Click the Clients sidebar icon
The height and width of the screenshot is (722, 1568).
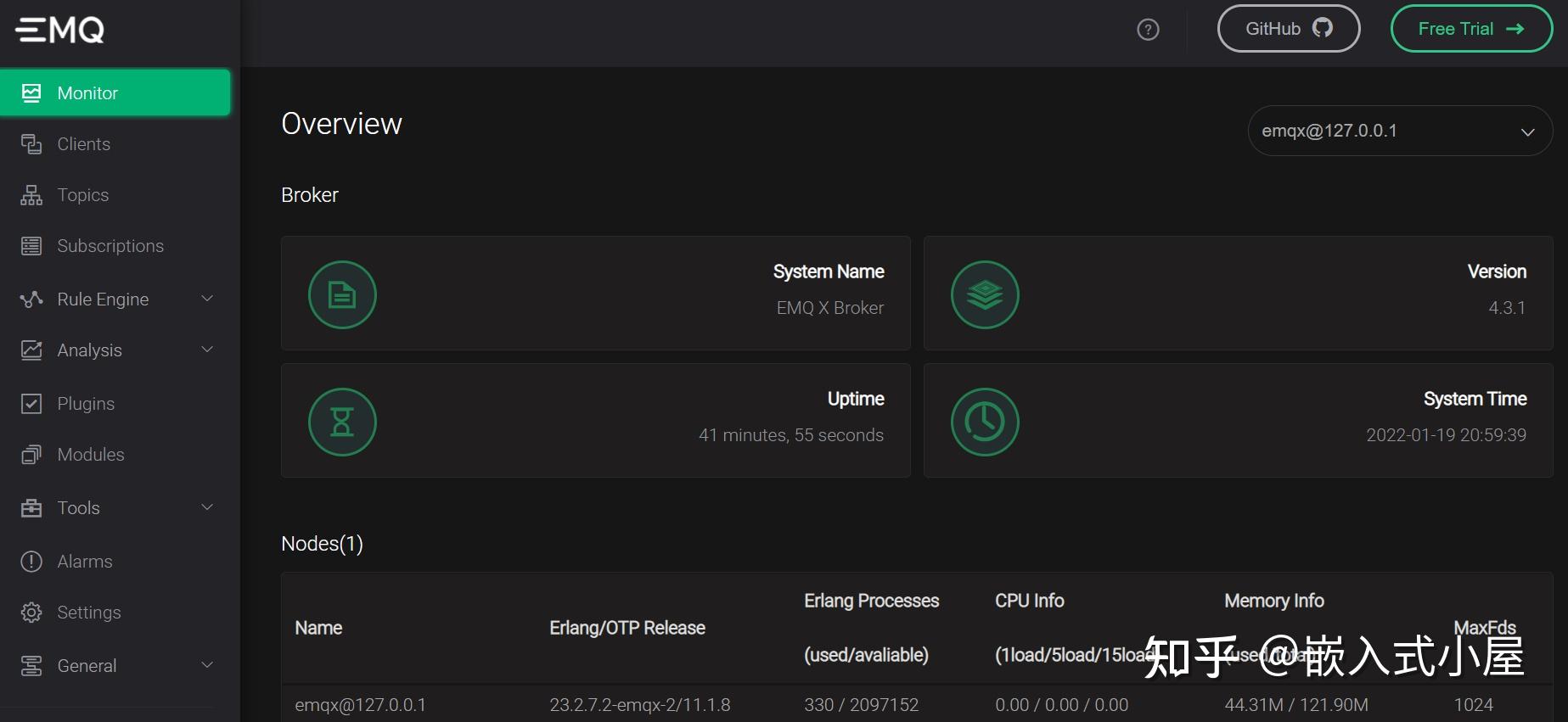pos(31,144)
